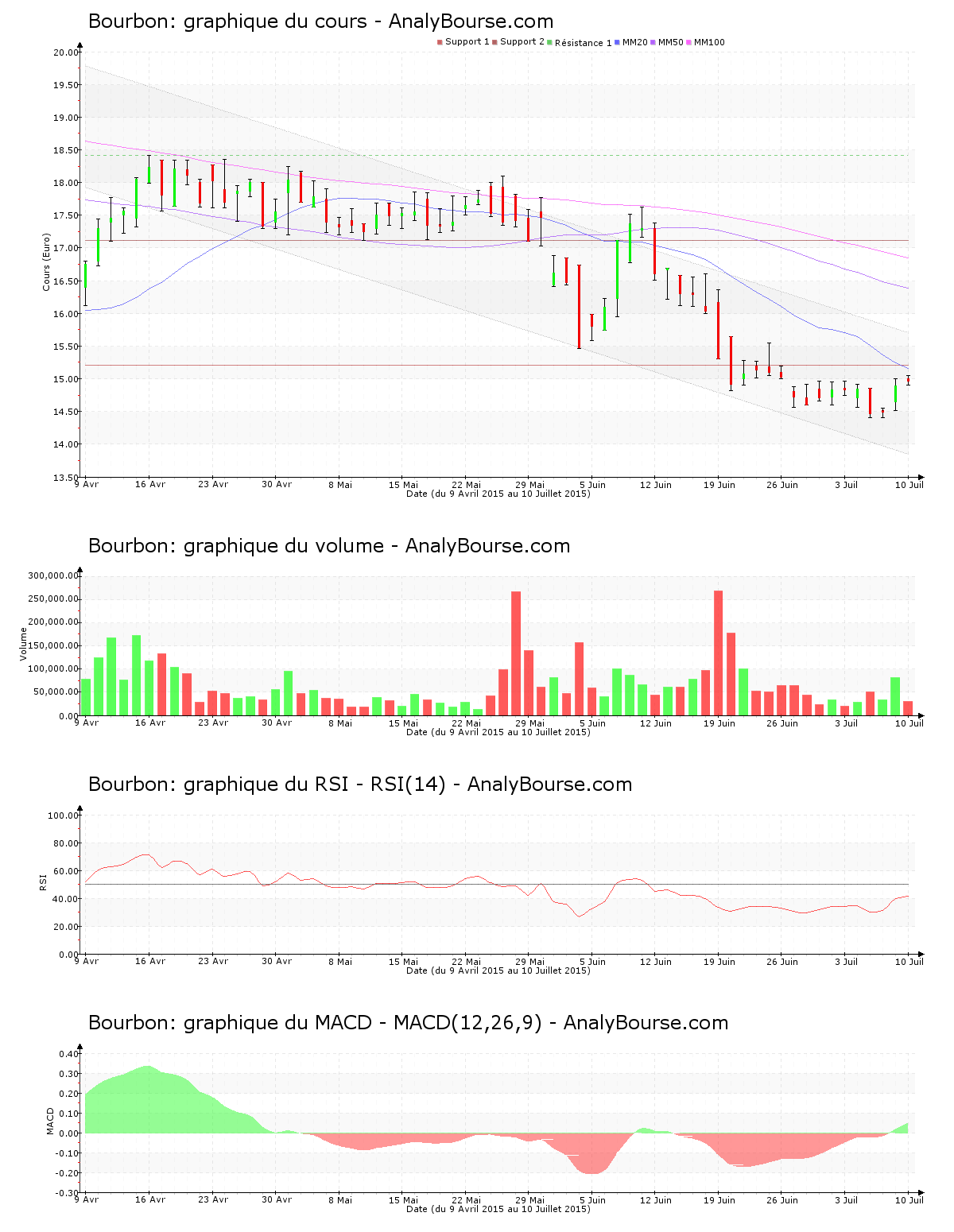Click the 17.00 value on price axis

pos(67,248)
